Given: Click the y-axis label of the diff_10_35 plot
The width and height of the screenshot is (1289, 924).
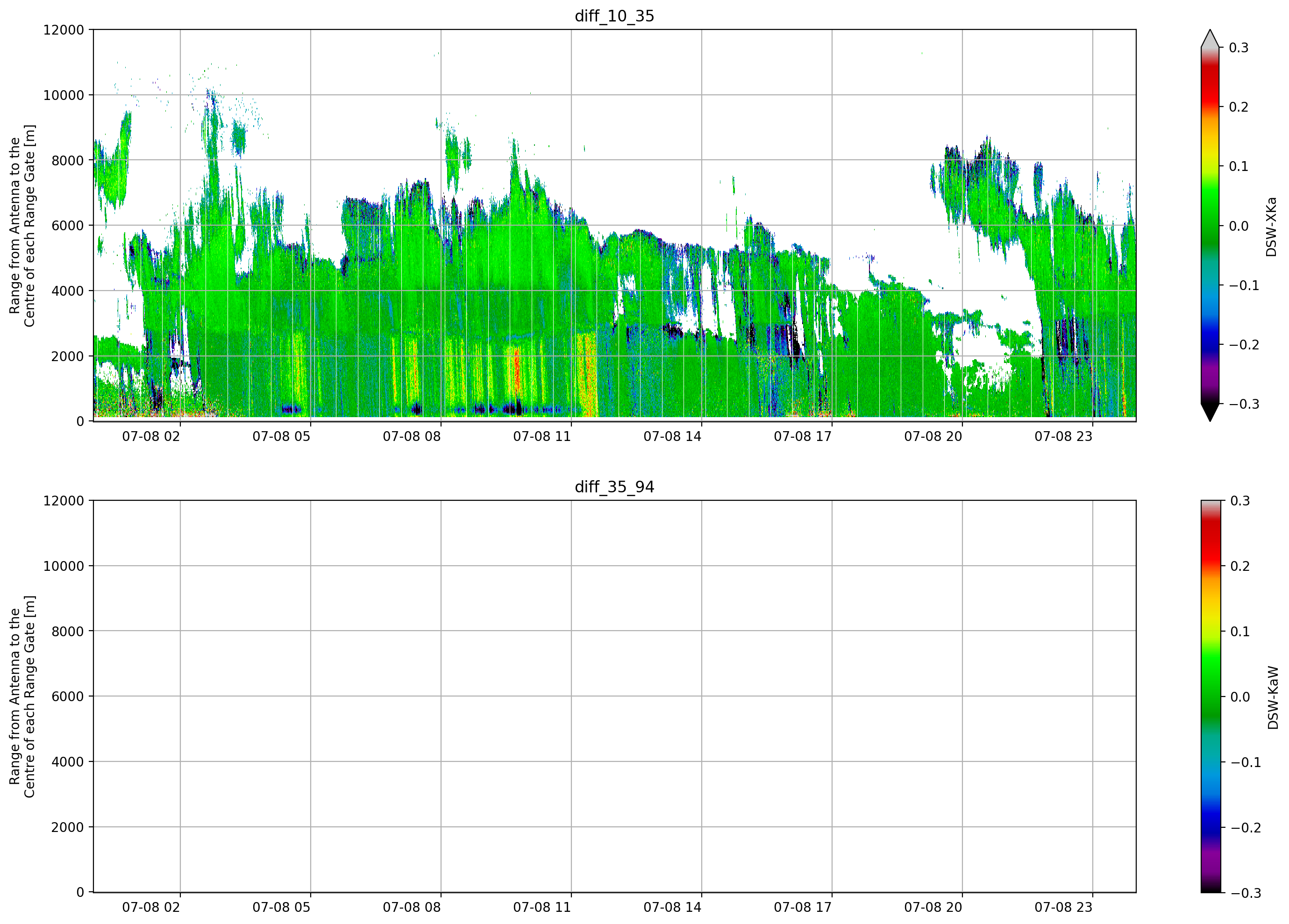Looking at the screenshot, I should pyautogui.click(x=22, y=226).
